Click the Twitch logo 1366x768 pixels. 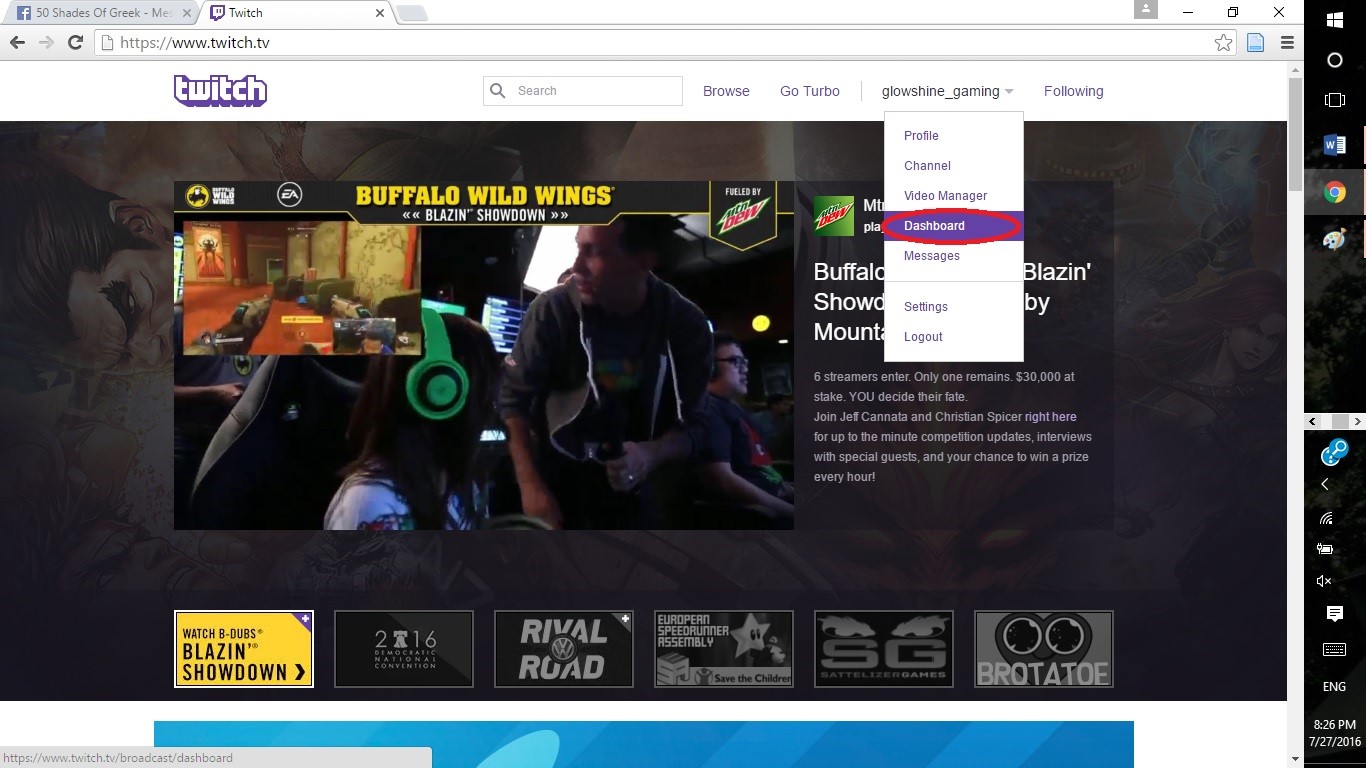[x=220, y=91]
